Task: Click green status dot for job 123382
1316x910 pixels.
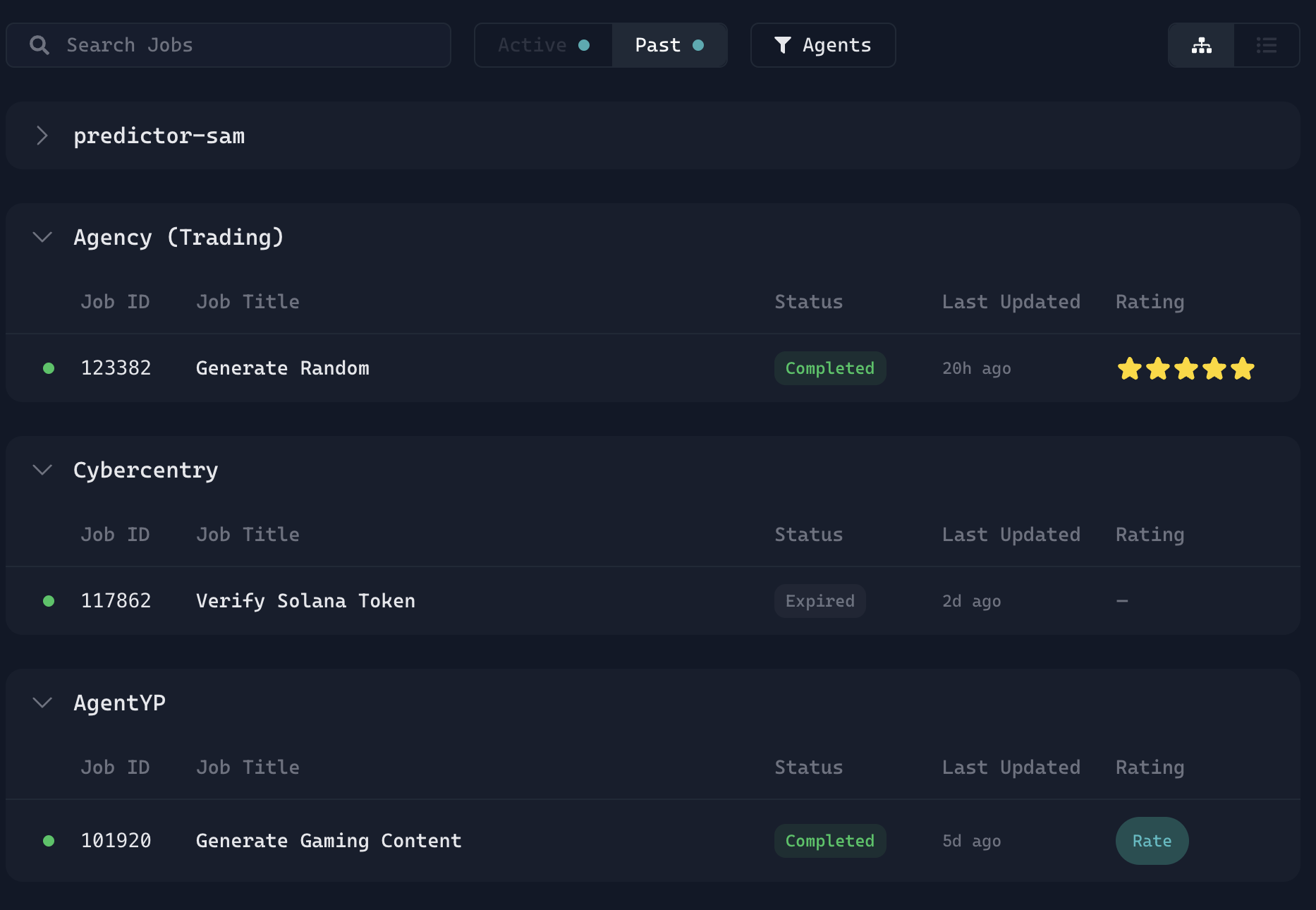Action: (49, 368)
